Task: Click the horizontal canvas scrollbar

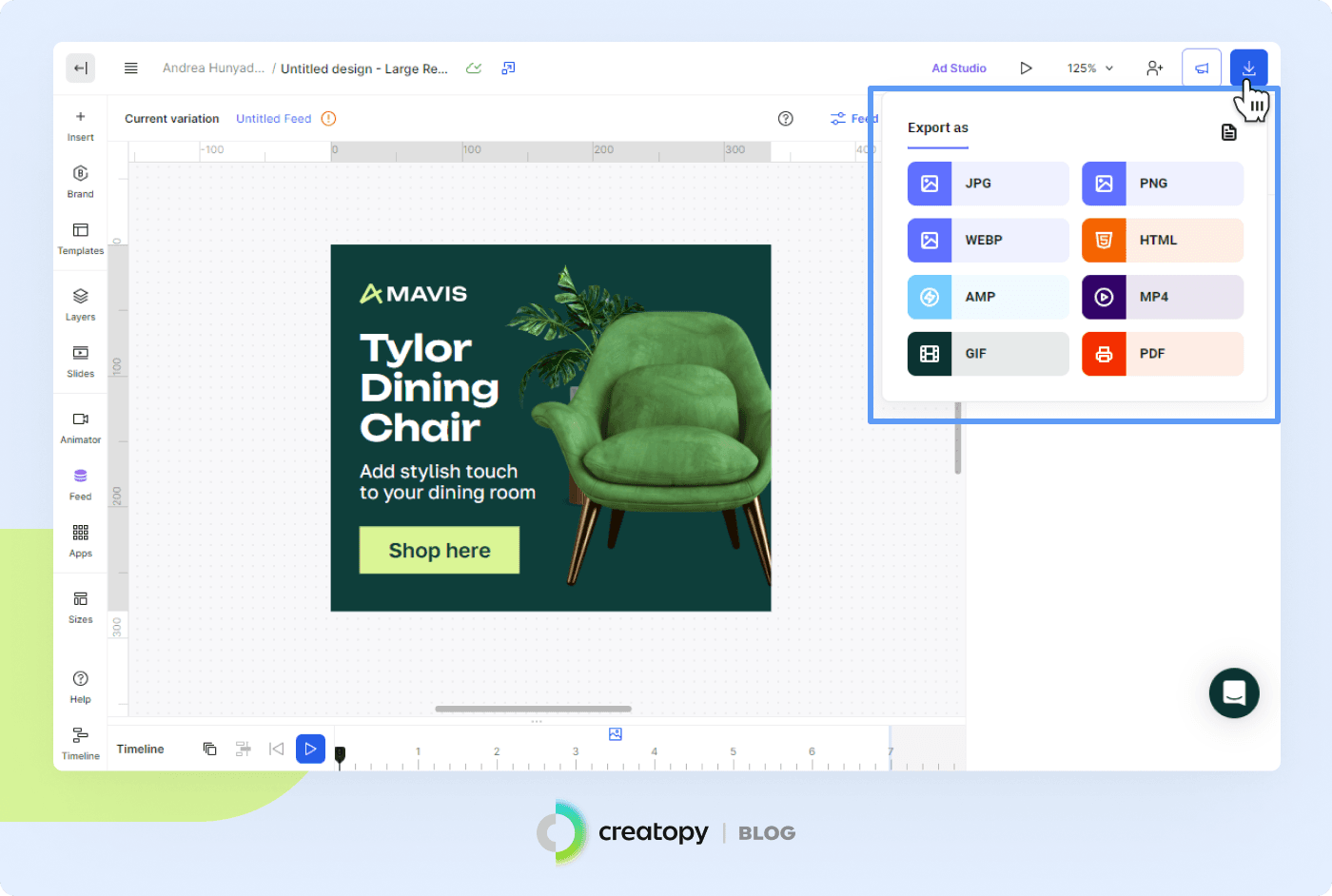Action: (x=533, y=709)
